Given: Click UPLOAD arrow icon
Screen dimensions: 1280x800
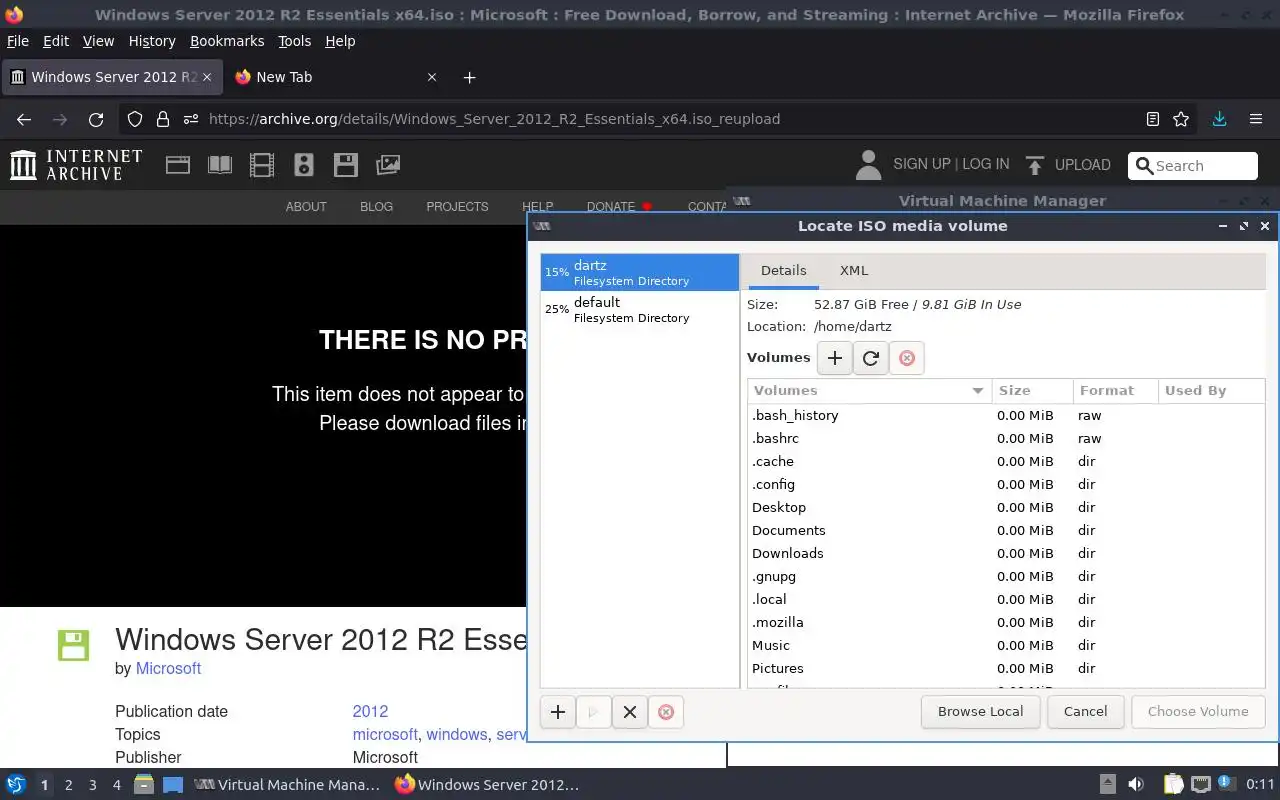Looking at the screenshot, I should click(x=1034, y=165).
